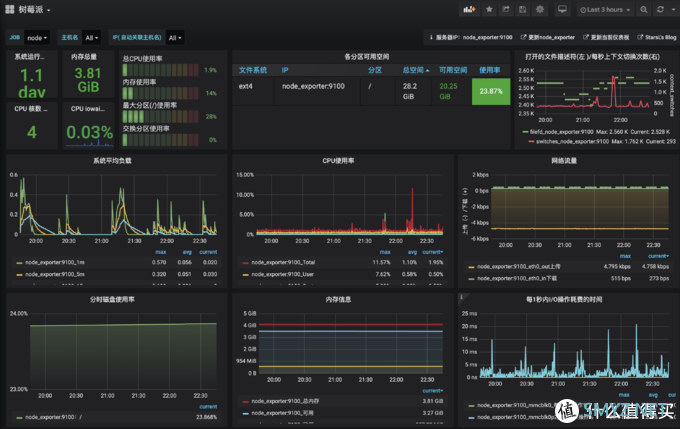This screenshot has height=429, width=680.
Task: Click the Share dashboard icon
Action: click(x=506, y=9)
